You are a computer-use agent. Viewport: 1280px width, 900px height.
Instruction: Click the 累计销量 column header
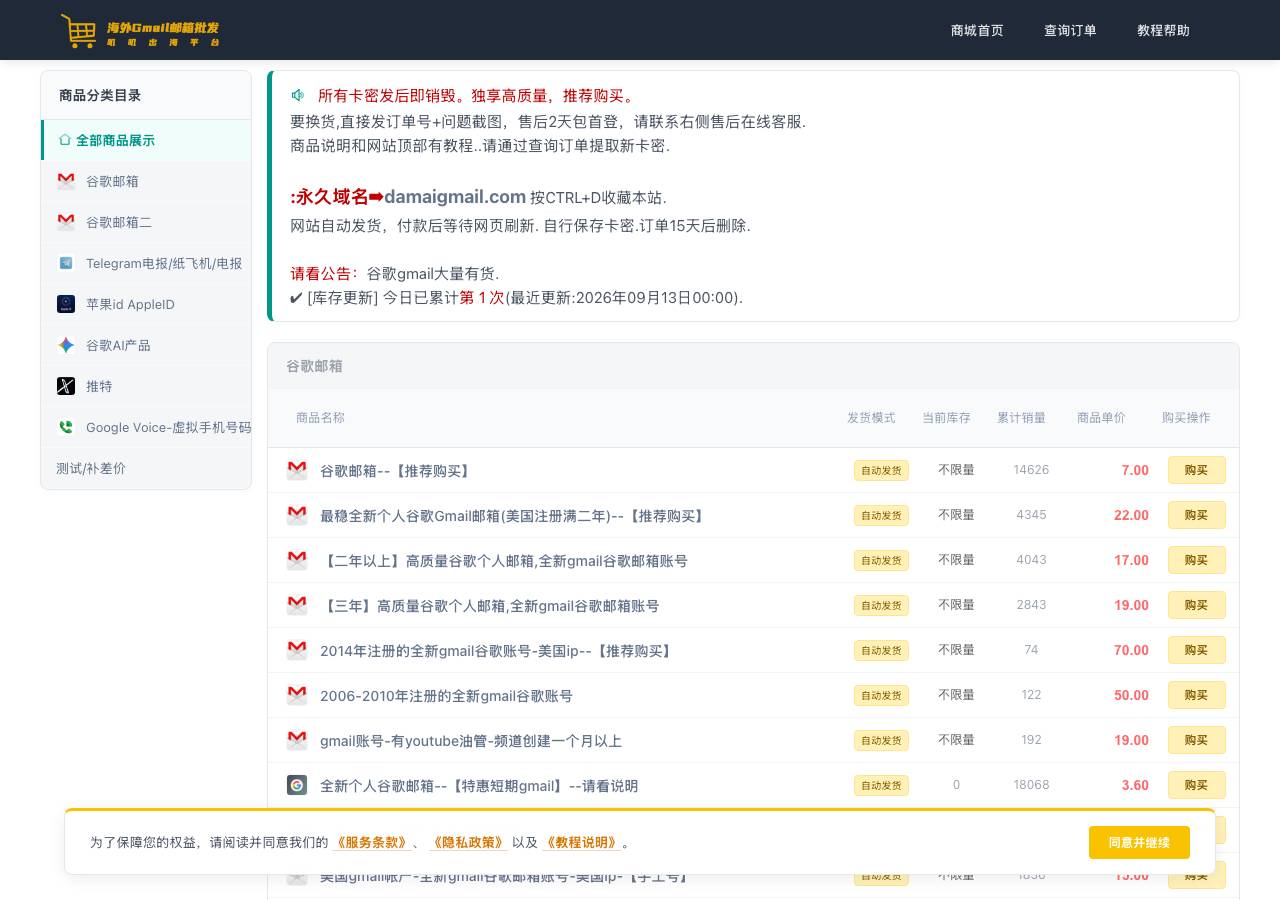point(1021,417)
